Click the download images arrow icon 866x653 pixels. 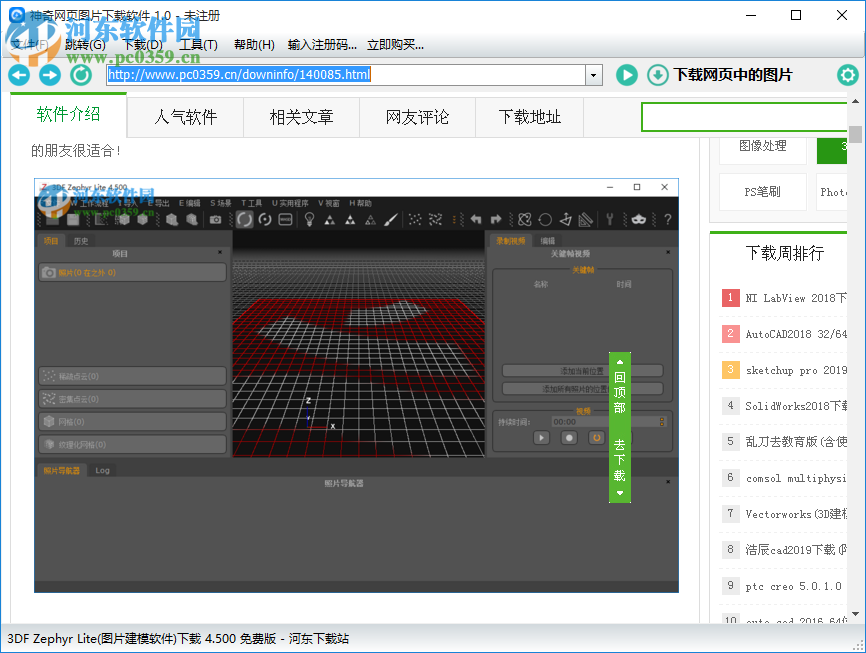coord(657,75)
